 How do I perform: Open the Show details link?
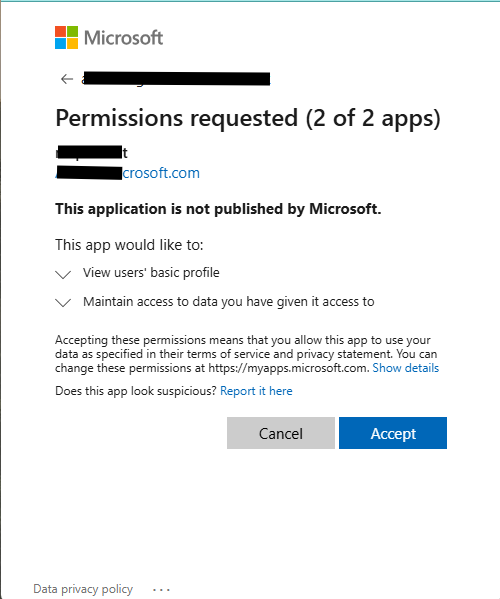click(406, 368)
